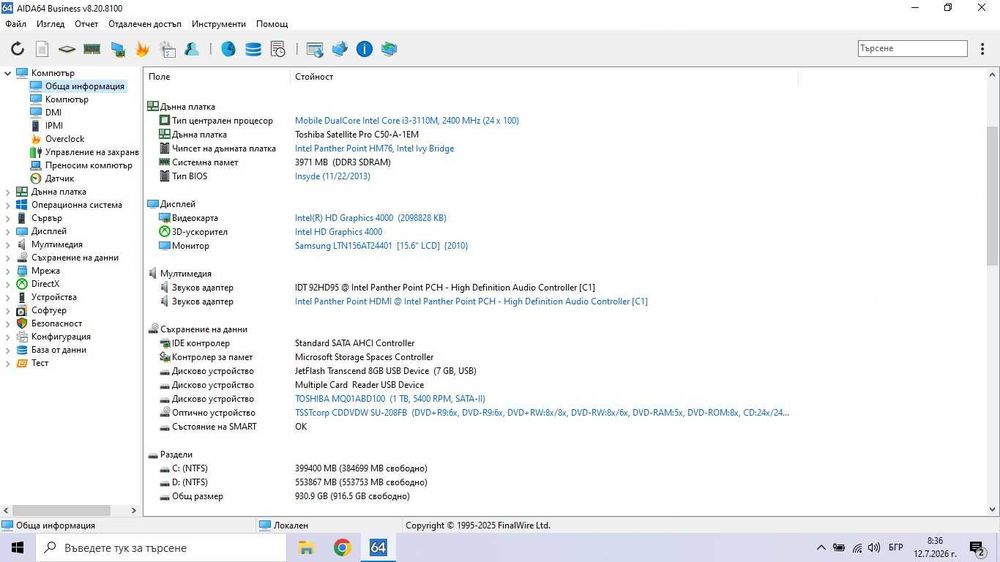
Task: Select Преносим компютър tree item
Action: coord(88,165)
